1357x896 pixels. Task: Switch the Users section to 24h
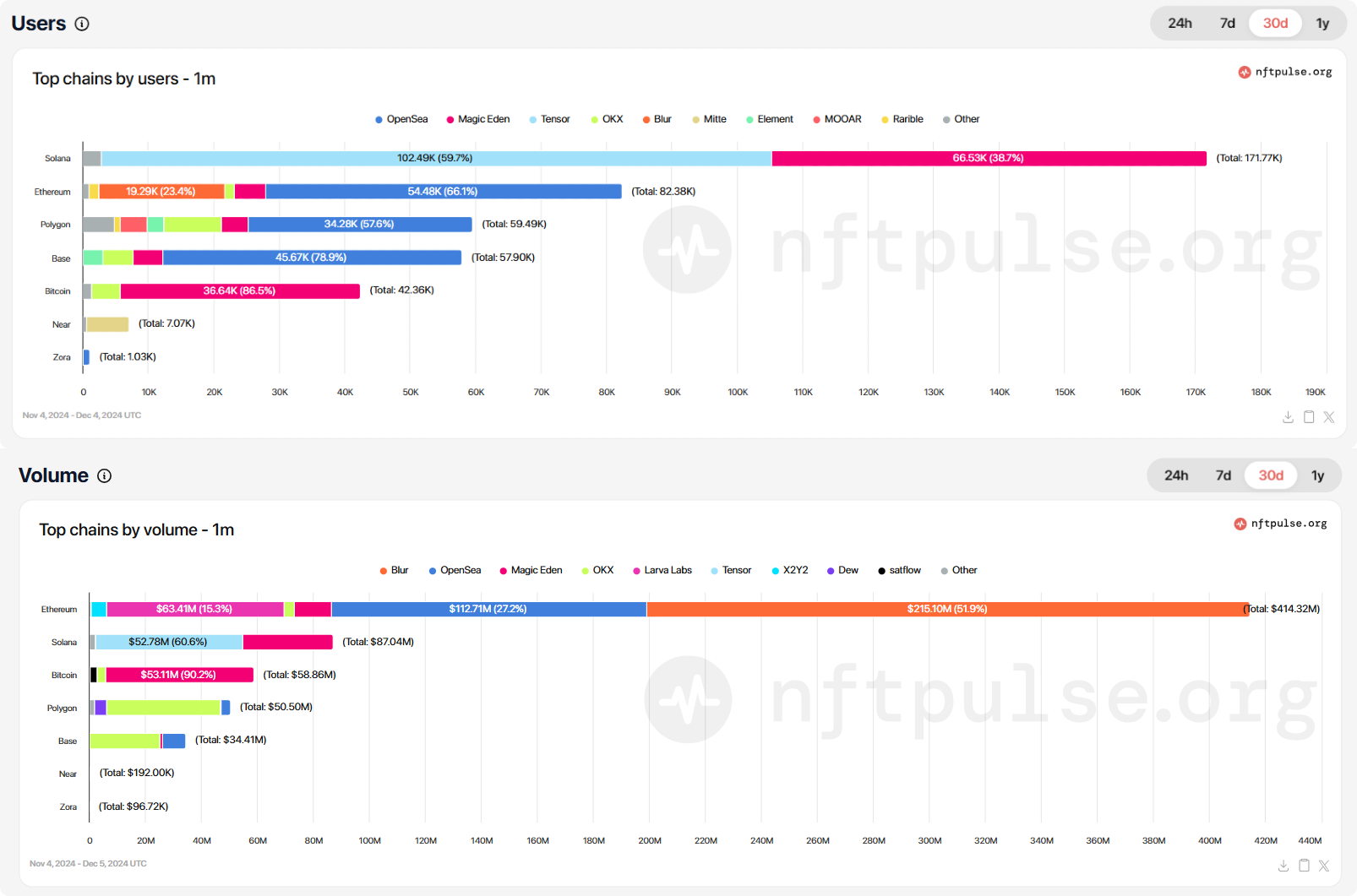tap(1180, 24)
